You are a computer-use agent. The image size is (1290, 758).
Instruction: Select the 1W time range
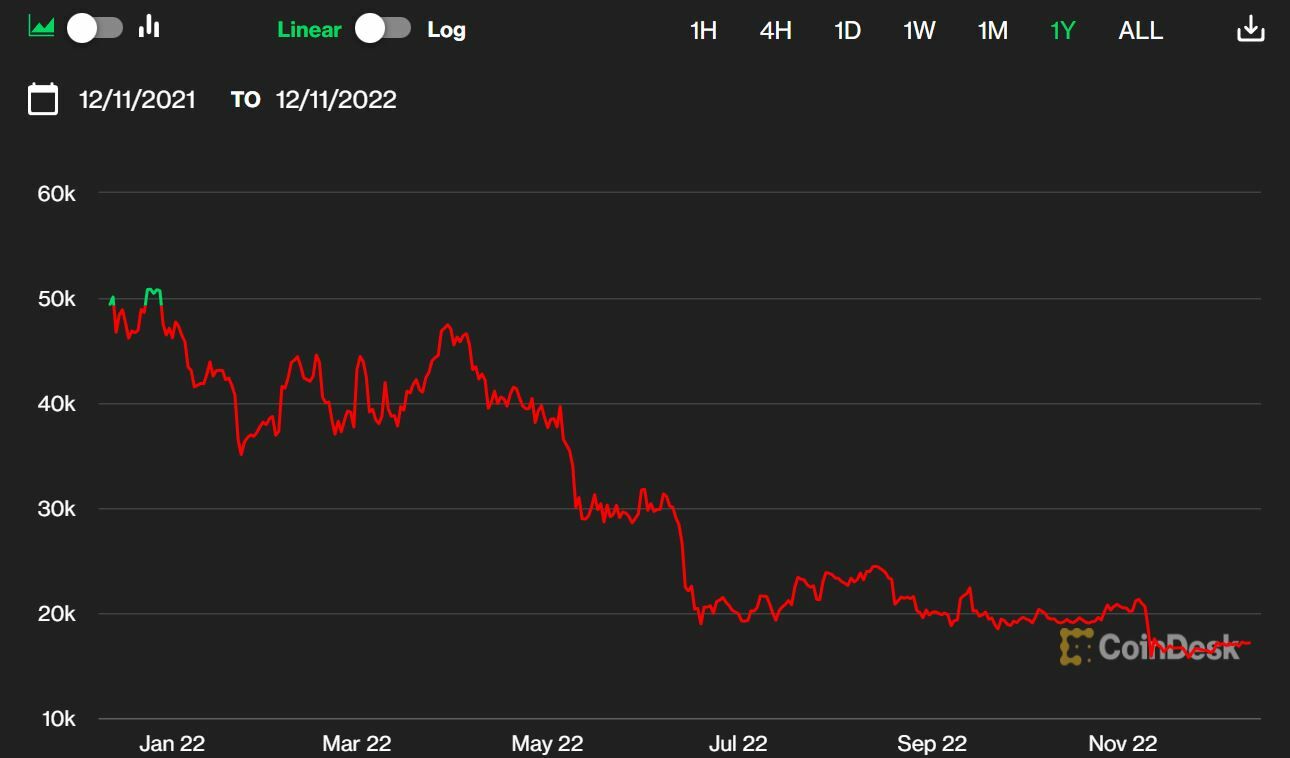[919, 30]
